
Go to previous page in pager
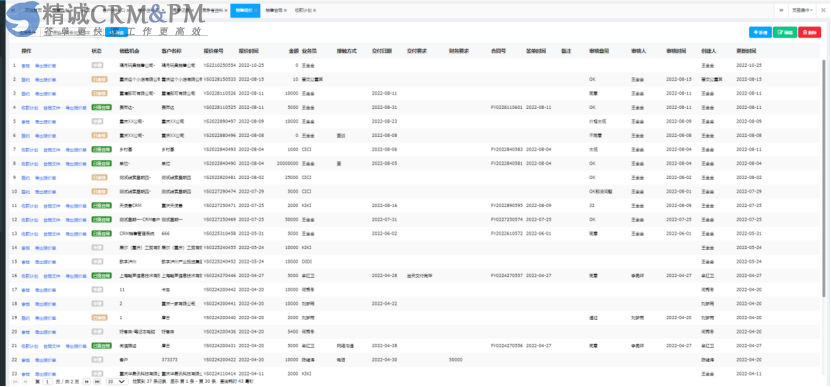coord(25,381)
